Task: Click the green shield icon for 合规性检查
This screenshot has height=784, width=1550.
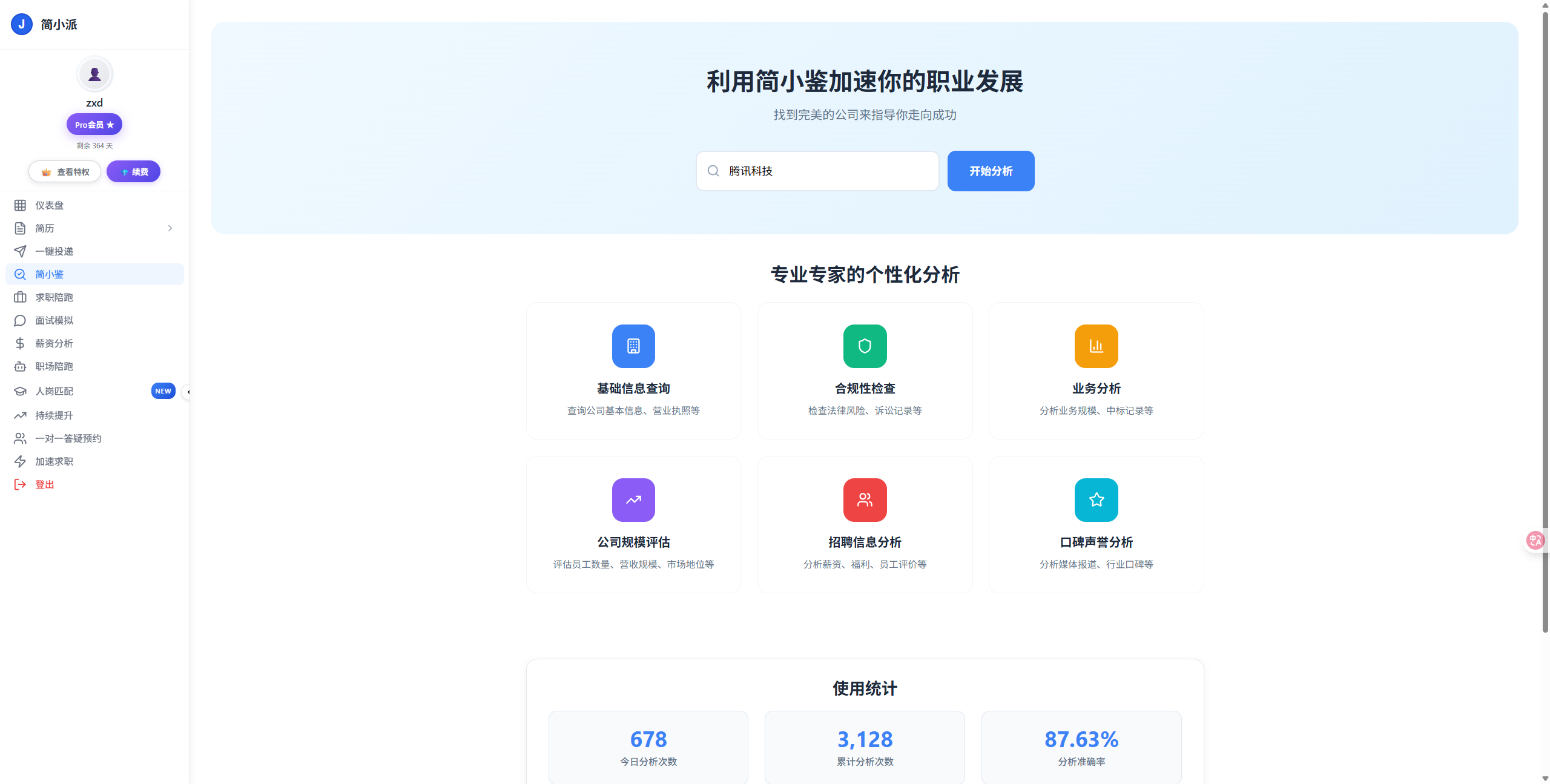Action: (x=865, y=346)
